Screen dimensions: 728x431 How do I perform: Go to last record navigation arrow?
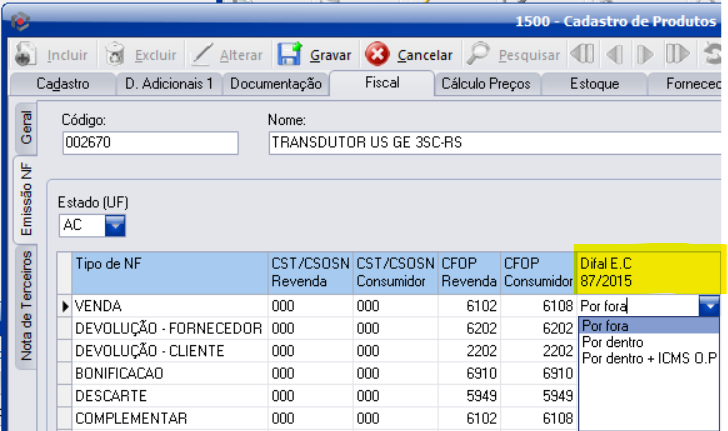click(x=678, y=55)
